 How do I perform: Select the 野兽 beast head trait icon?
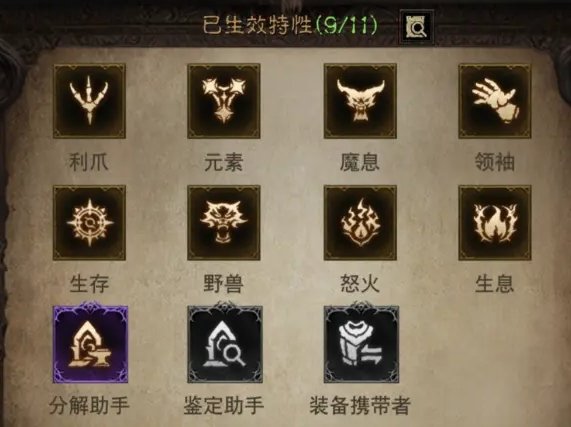(224, 223)
